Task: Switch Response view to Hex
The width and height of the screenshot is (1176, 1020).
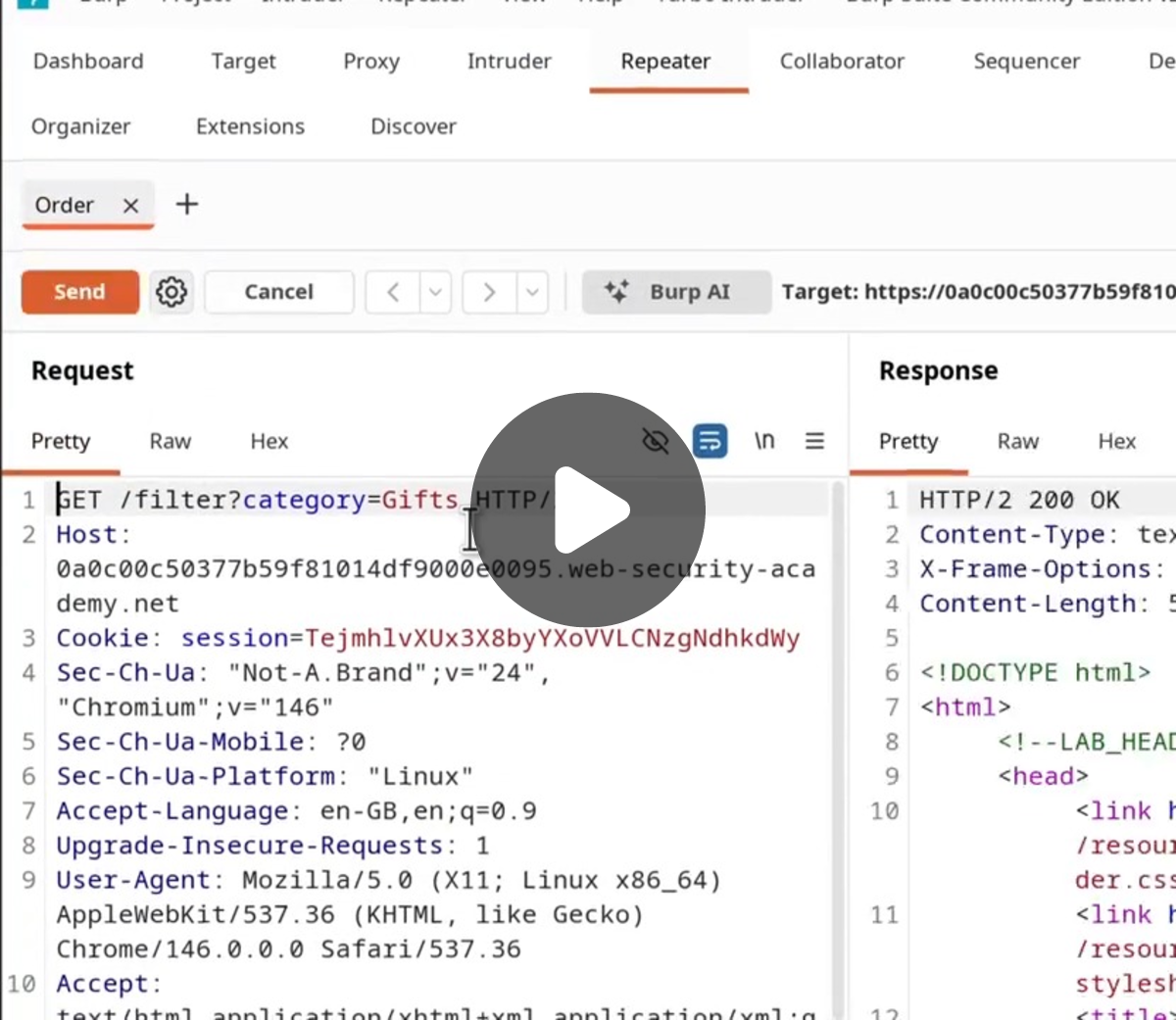Action: click(1117, 441)
